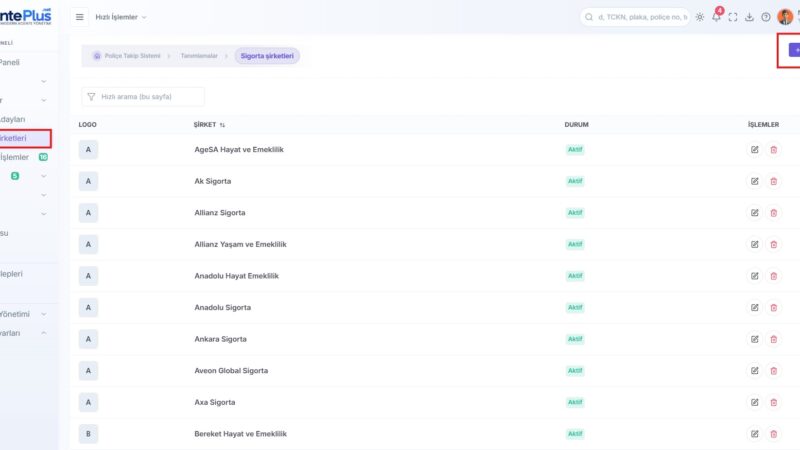This screenshot has height=450, width=800.
Task: Delete AgeSA Hayat ve Emeklilik row
Action: pyautogui.click(x=773, y=149)
